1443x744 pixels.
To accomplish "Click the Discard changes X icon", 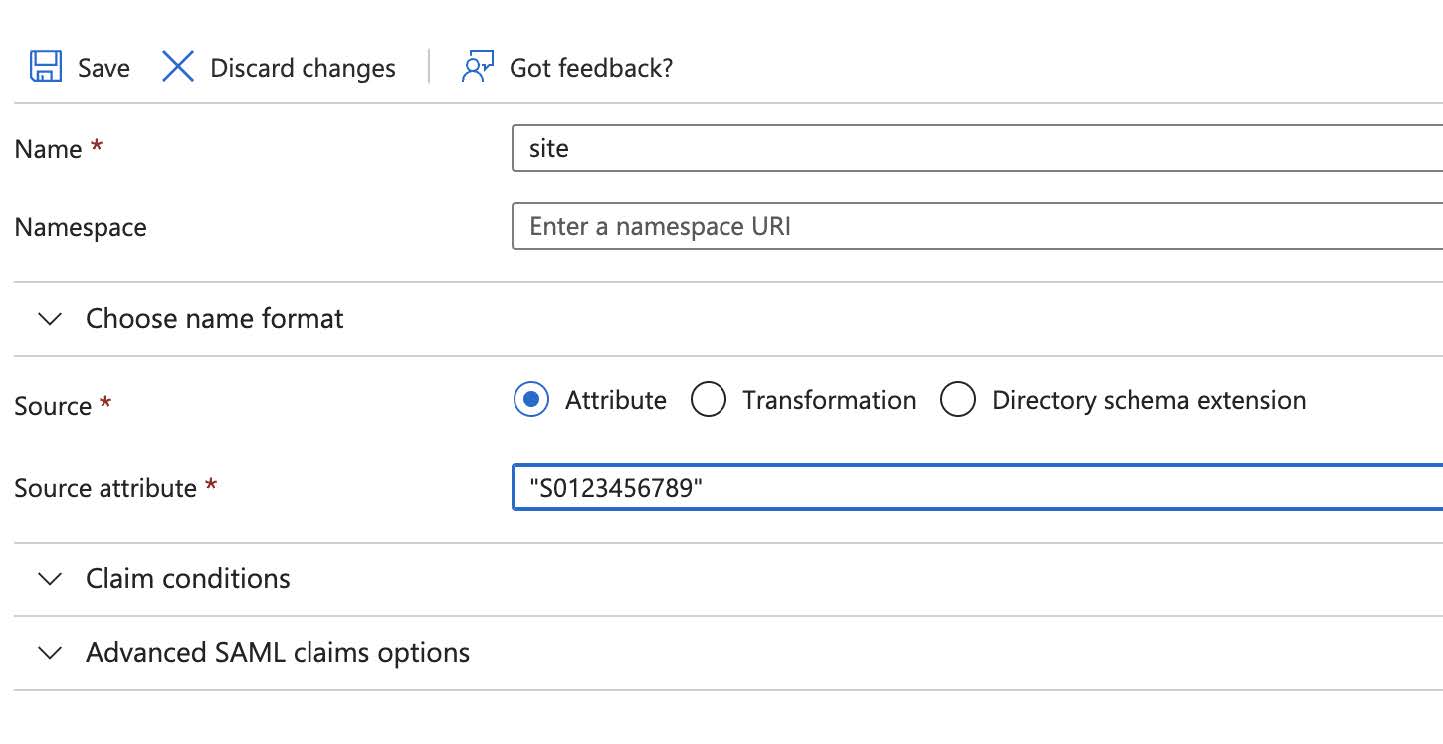I will (x=178, y=67).
